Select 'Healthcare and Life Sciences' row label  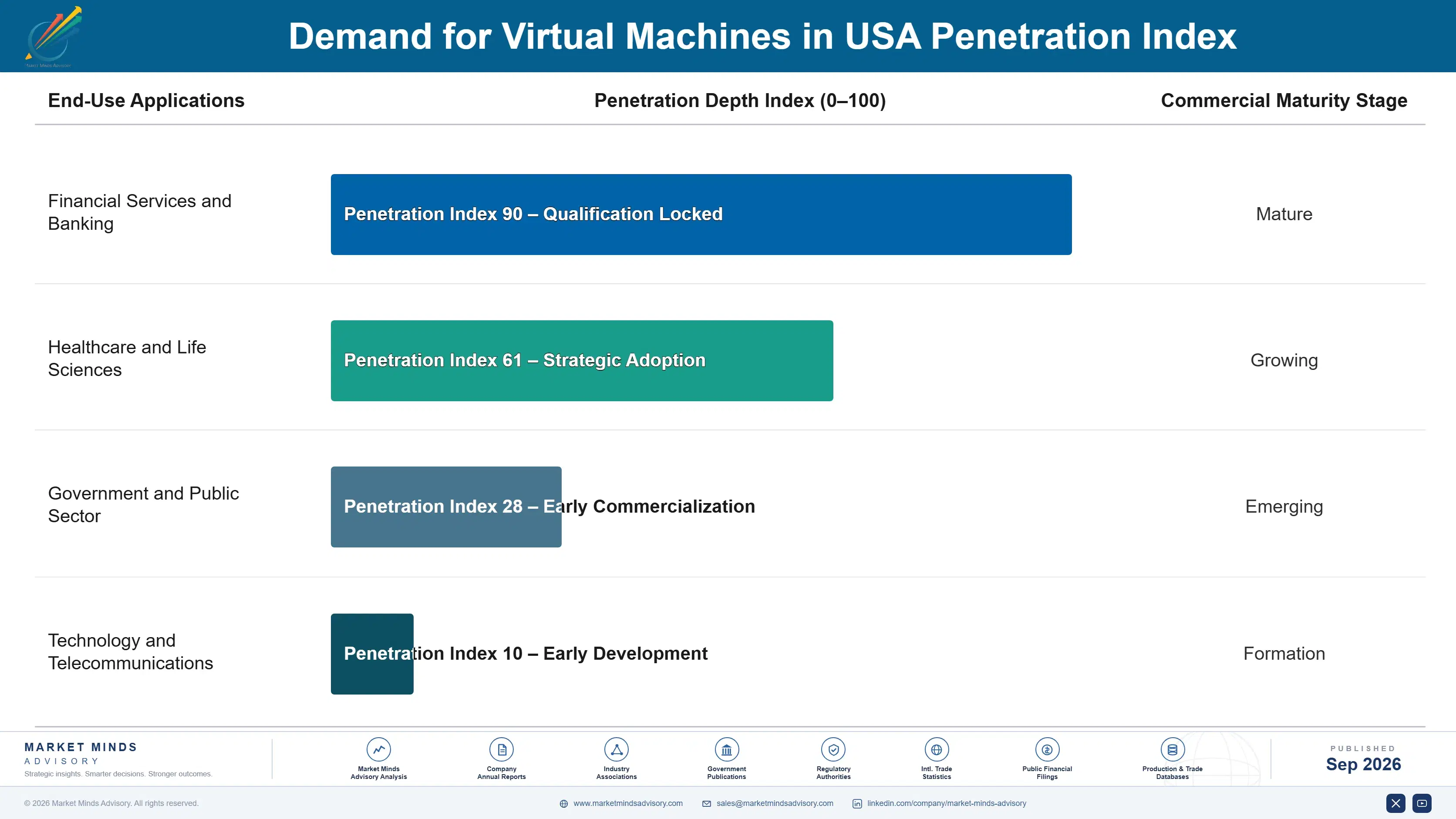click(127, 358)
